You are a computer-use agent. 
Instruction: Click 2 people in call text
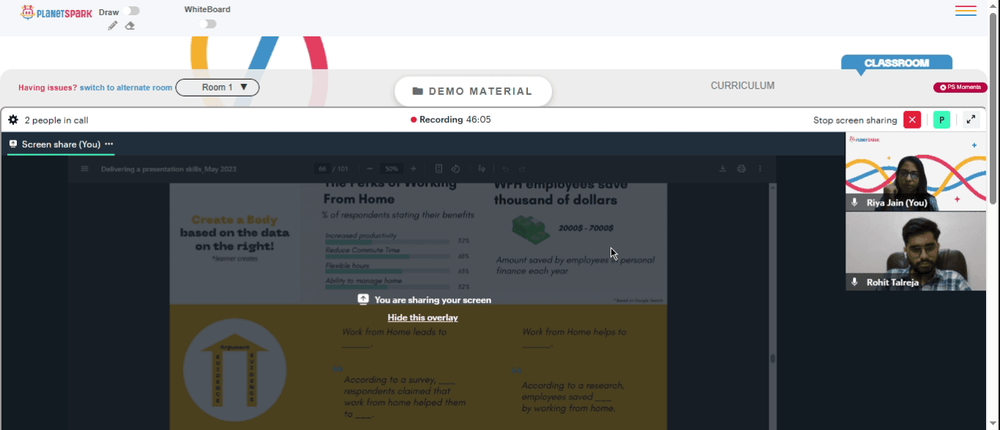point(56,120)
